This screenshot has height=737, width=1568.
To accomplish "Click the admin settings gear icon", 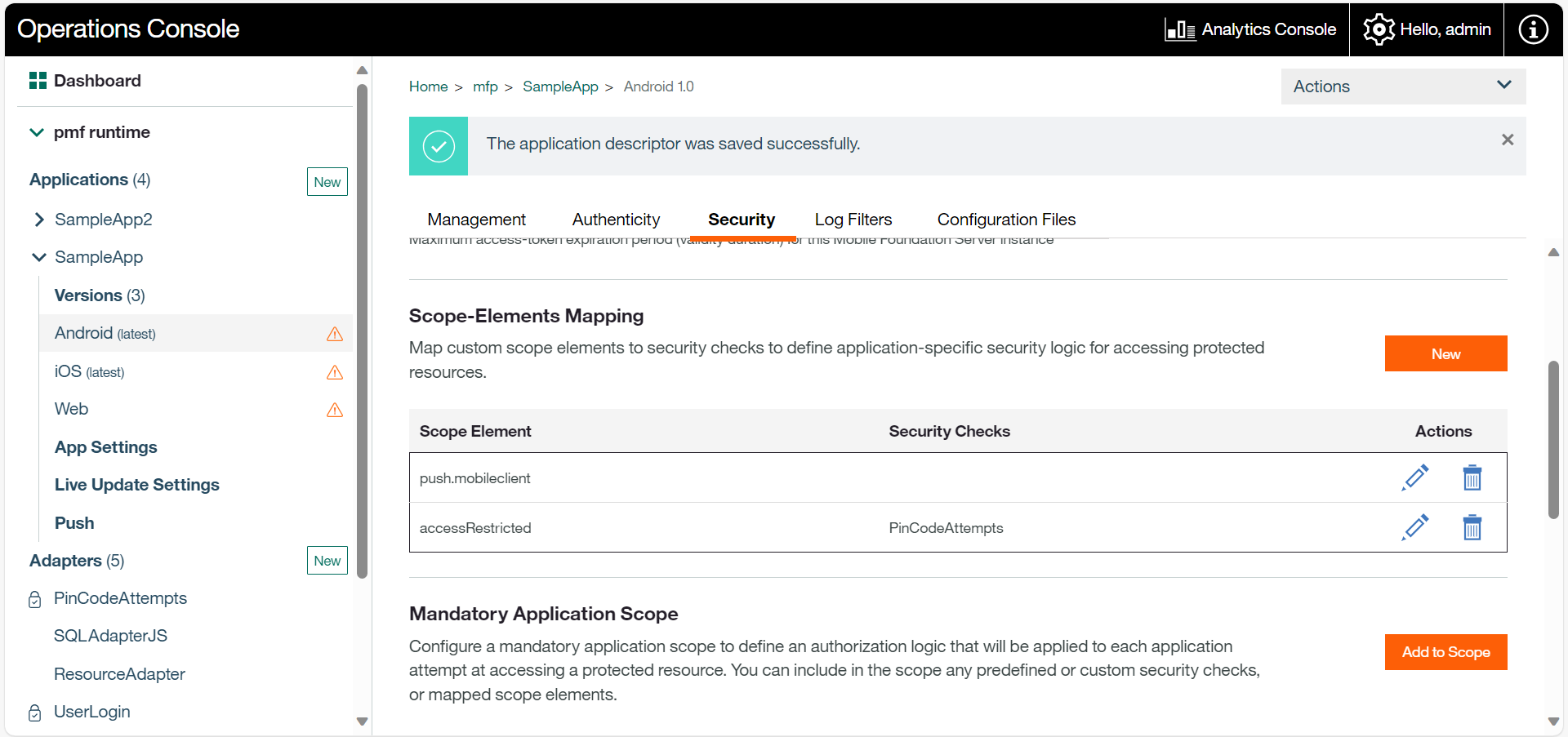I will 1379,29.
